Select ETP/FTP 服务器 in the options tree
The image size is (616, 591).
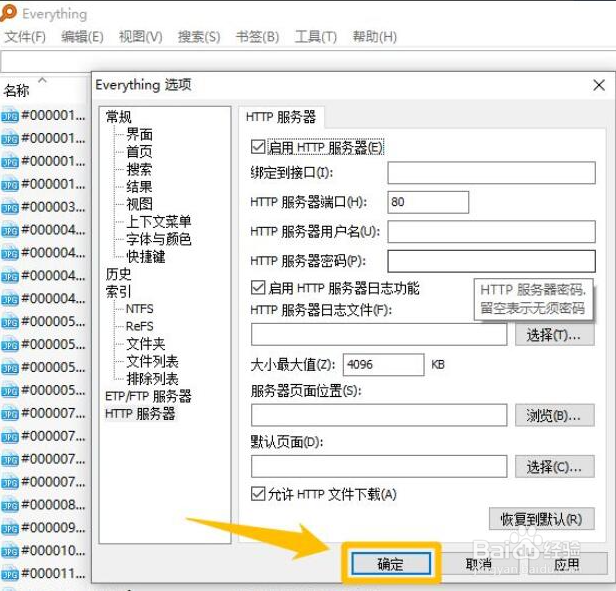[x=148, y=396]
